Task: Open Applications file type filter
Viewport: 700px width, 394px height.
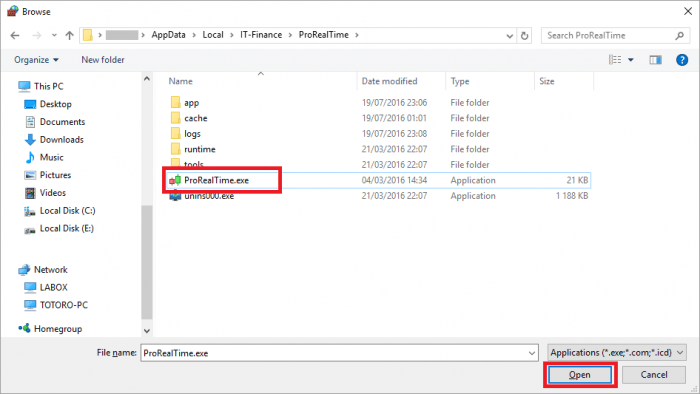Action: [x=617, y=353]
